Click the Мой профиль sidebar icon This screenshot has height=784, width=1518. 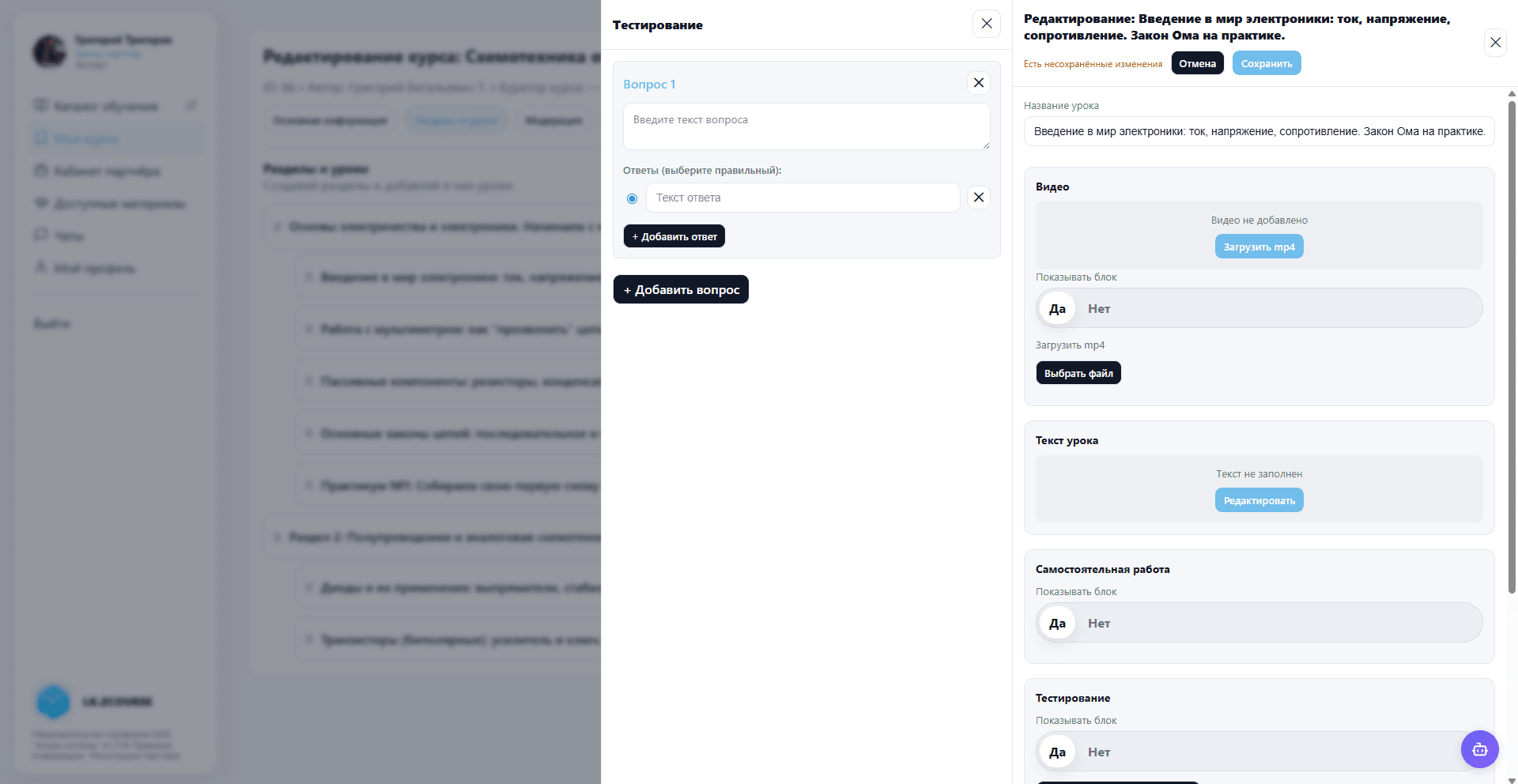point(41,268)
